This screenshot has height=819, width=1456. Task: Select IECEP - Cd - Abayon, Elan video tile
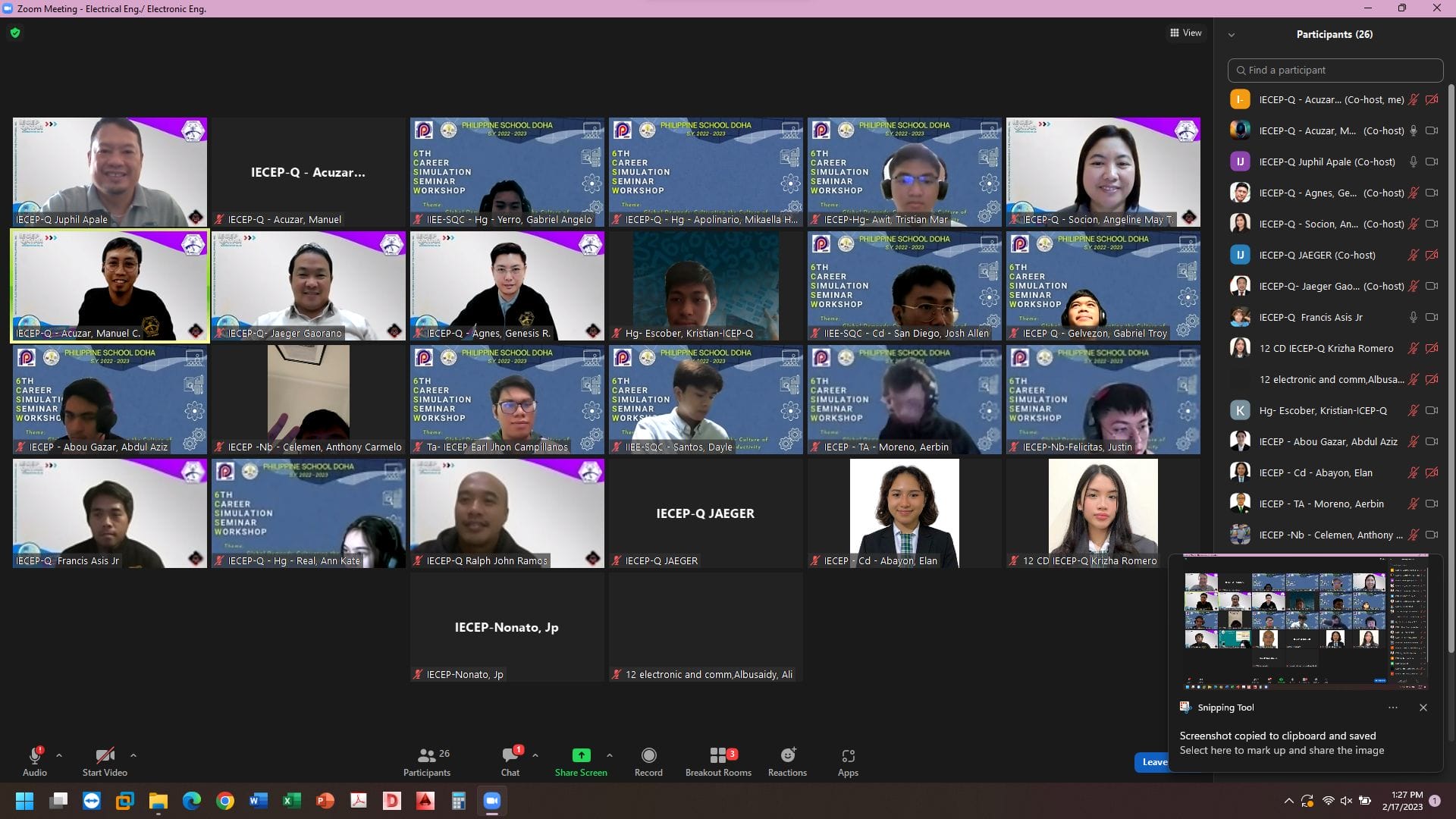click(905, 513)
